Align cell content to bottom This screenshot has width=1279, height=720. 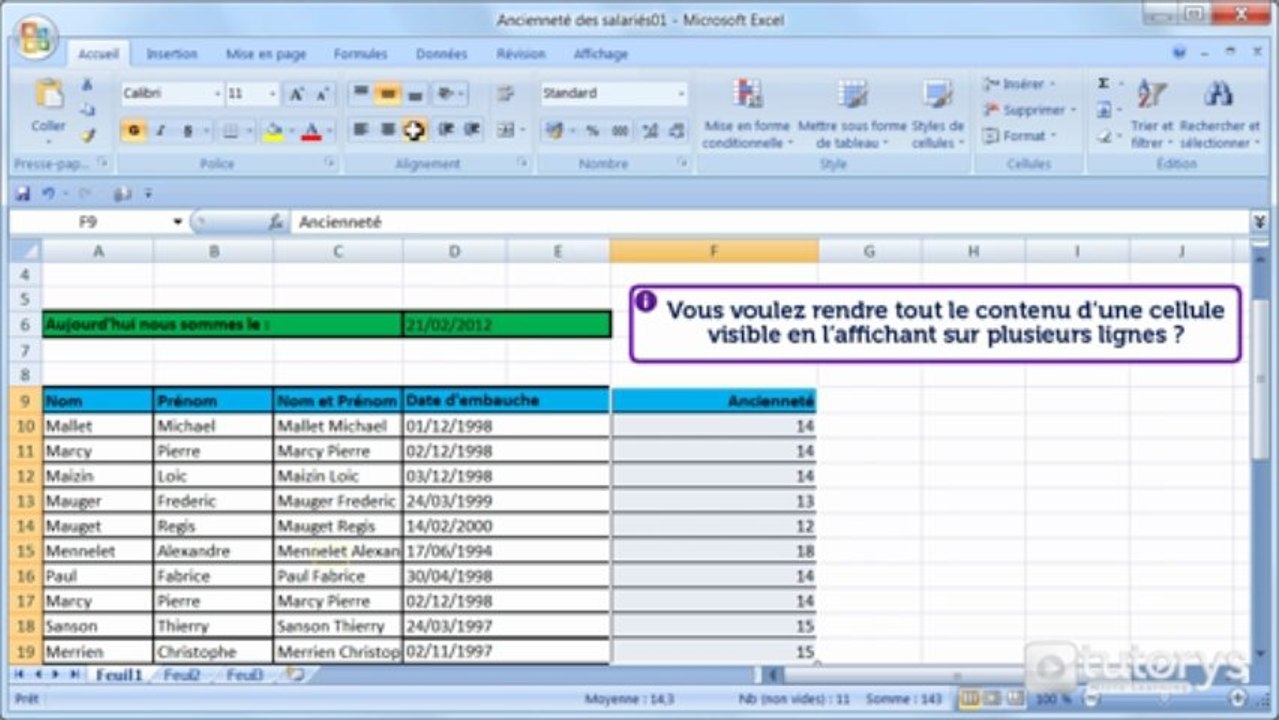[x=415, y=94]
